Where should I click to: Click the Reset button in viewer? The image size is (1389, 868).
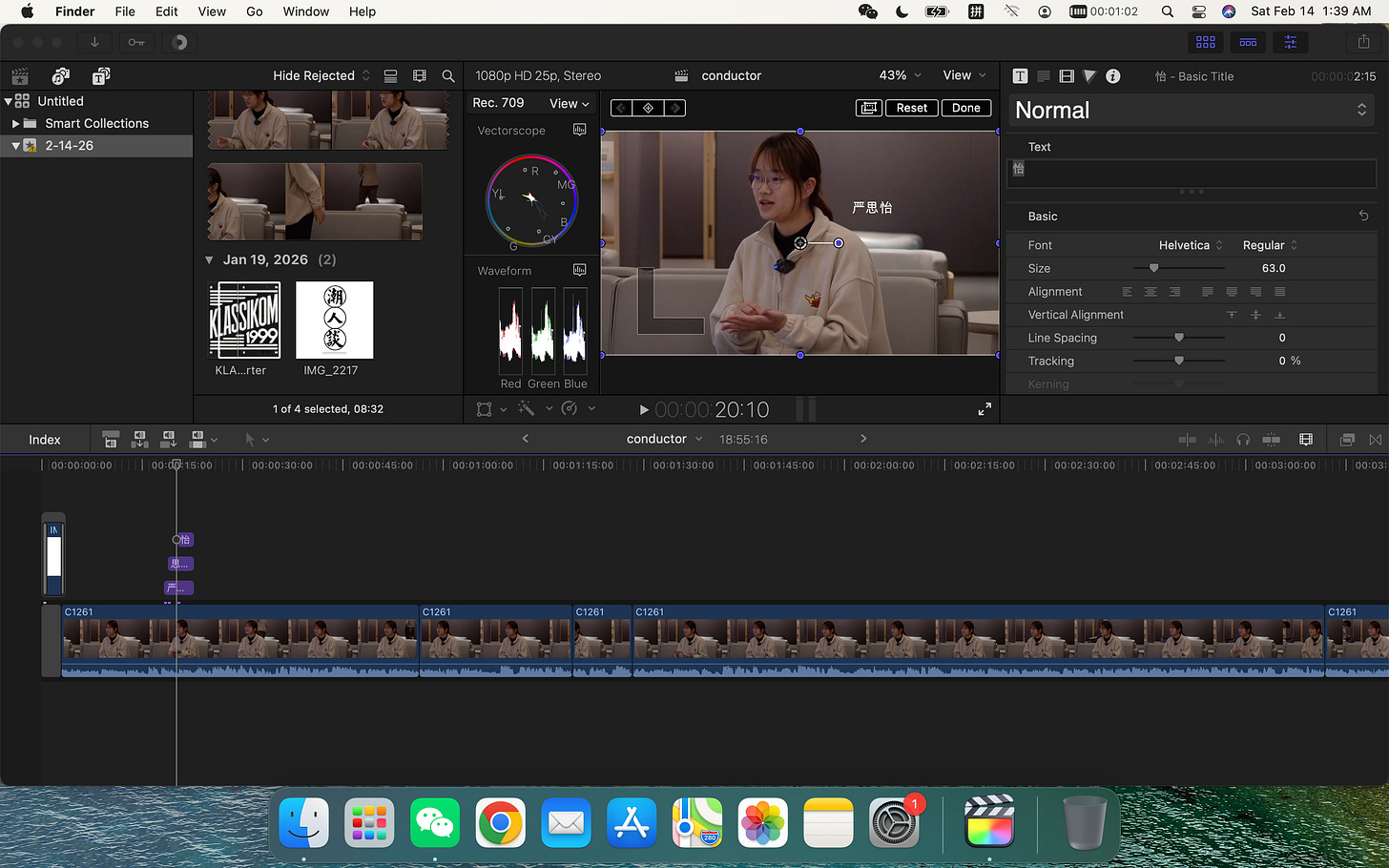[911, 108]
